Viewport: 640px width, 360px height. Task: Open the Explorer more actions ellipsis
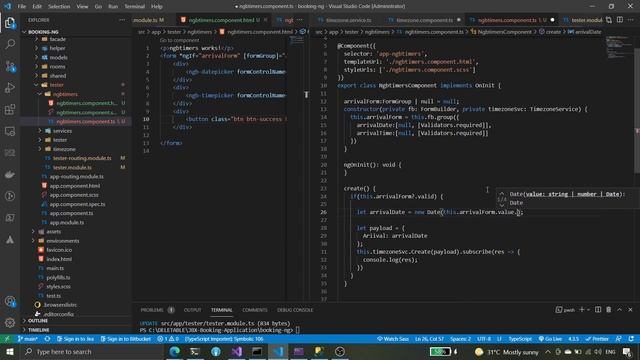122,20
